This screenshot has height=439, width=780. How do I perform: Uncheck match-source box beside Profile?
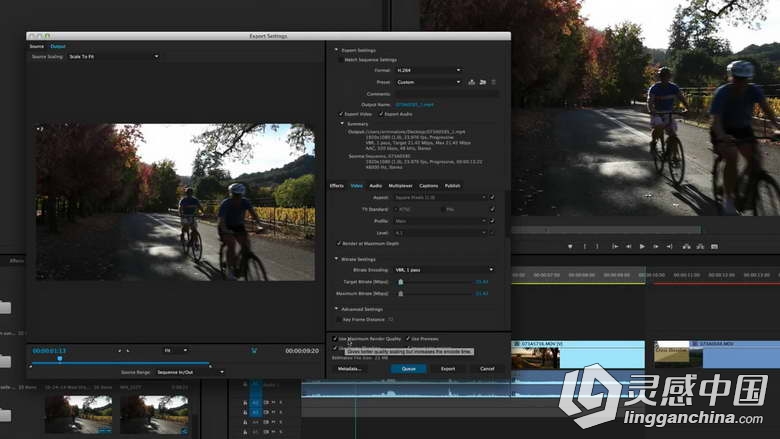pyautogui.click(x=492, y=221)
